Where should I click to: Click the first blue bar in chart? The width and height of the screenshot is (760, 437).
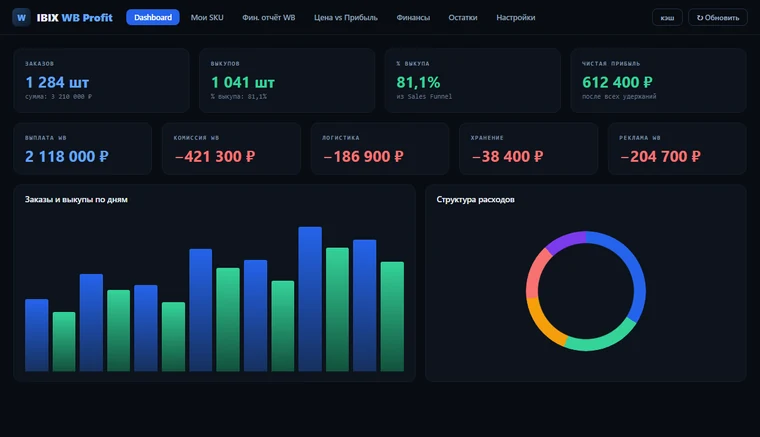pos(37,335)
